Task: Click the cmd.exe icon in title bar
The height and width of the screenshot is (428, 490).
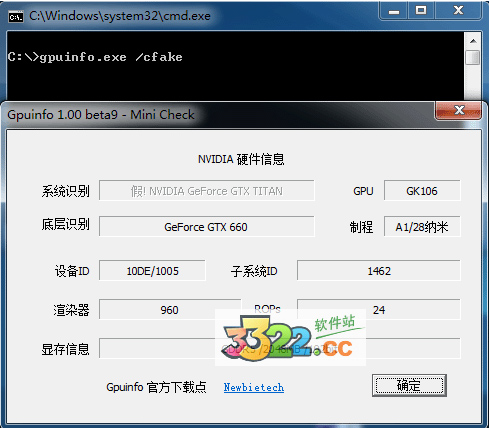Action: pos(16,16)
